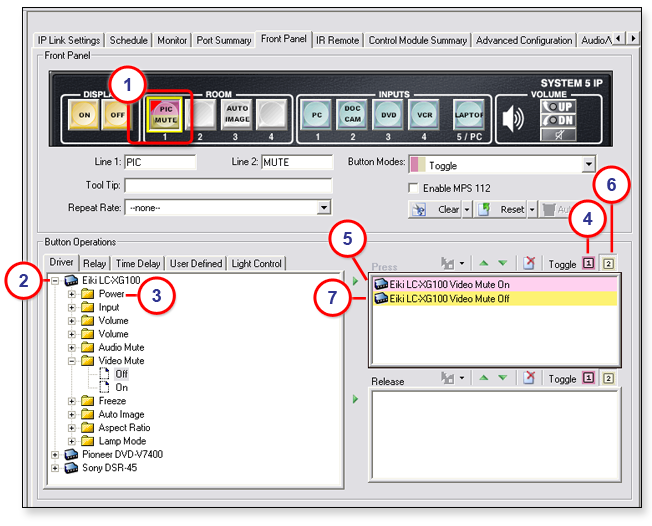Screen dimensions: 652x526
Task: Select Press Toggle state 1 button
Action: [589, 265]
